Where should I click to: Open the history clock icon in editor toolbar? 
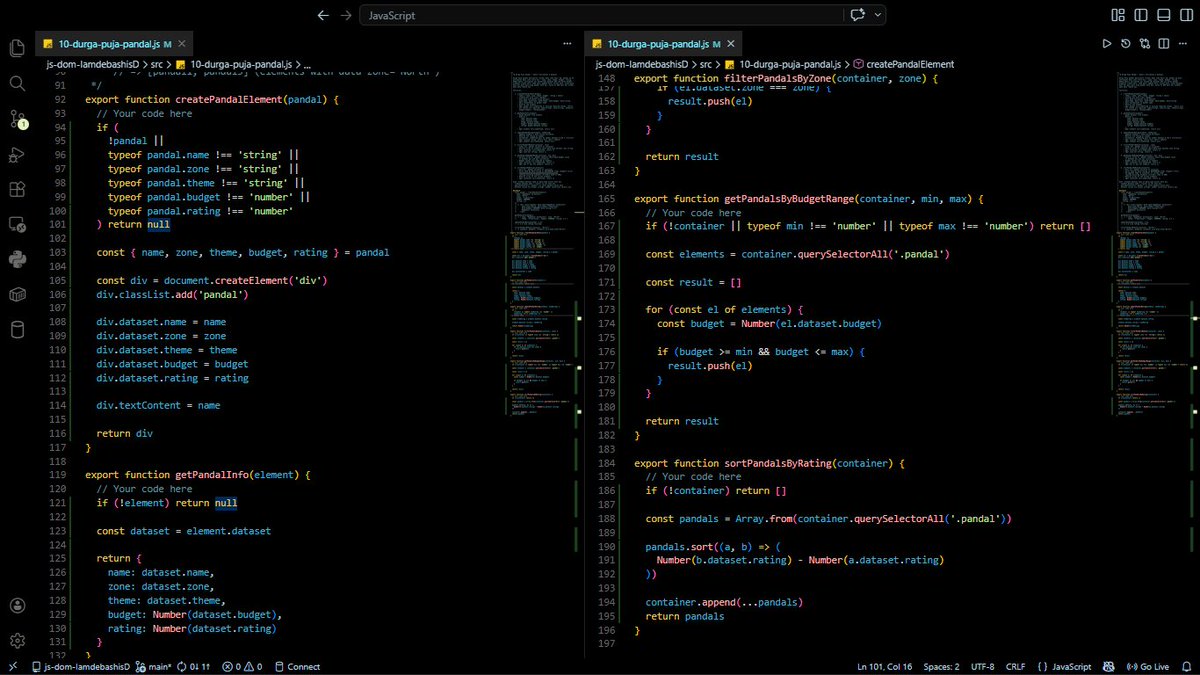(x=1125, y=44)
